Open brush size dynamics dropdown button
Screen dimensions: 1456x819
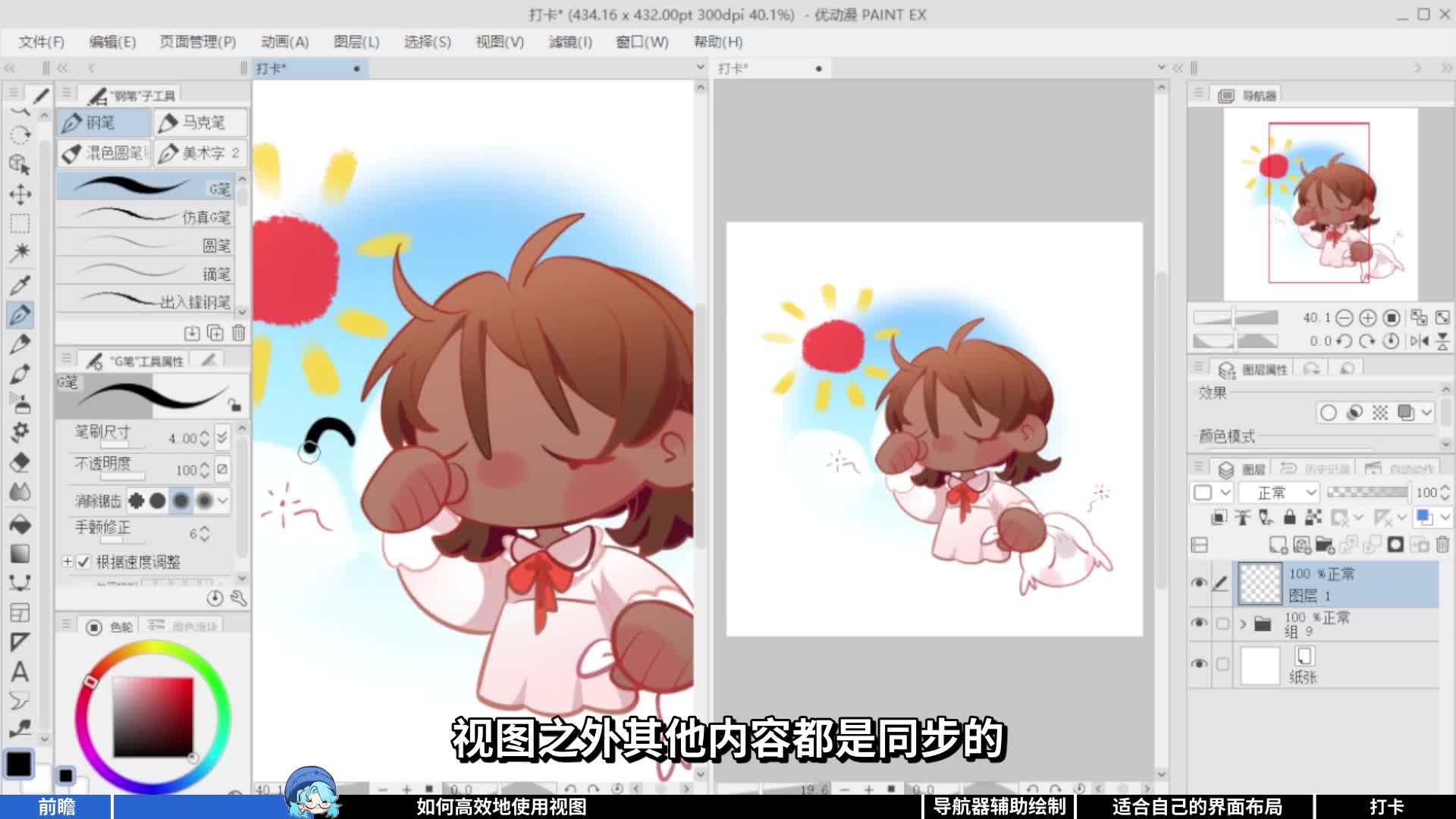tap(222, 438)
